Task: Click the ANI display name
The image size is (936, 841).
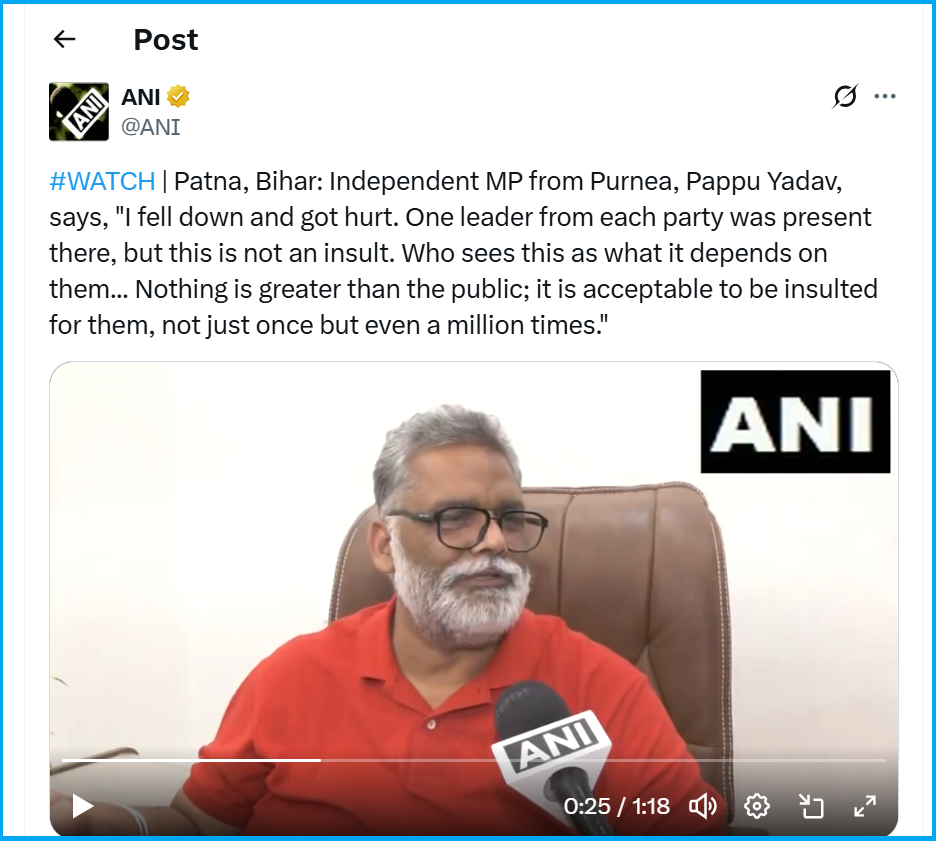Action: coord(141,97)
